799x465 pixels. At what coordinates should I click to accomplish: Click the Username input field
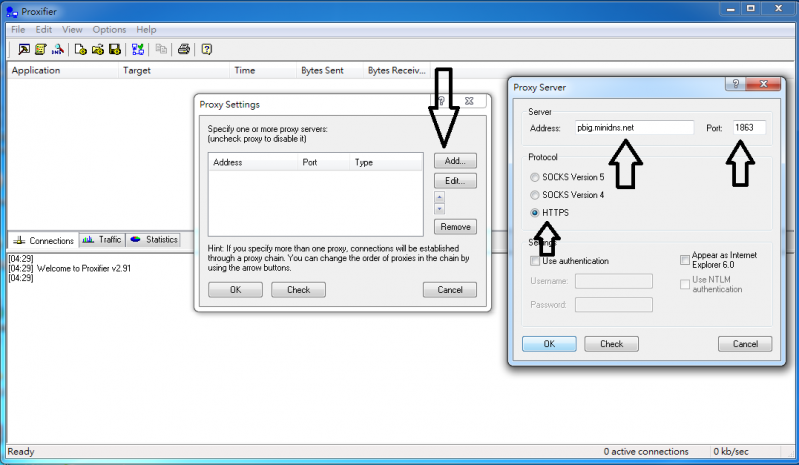[614, 281]
